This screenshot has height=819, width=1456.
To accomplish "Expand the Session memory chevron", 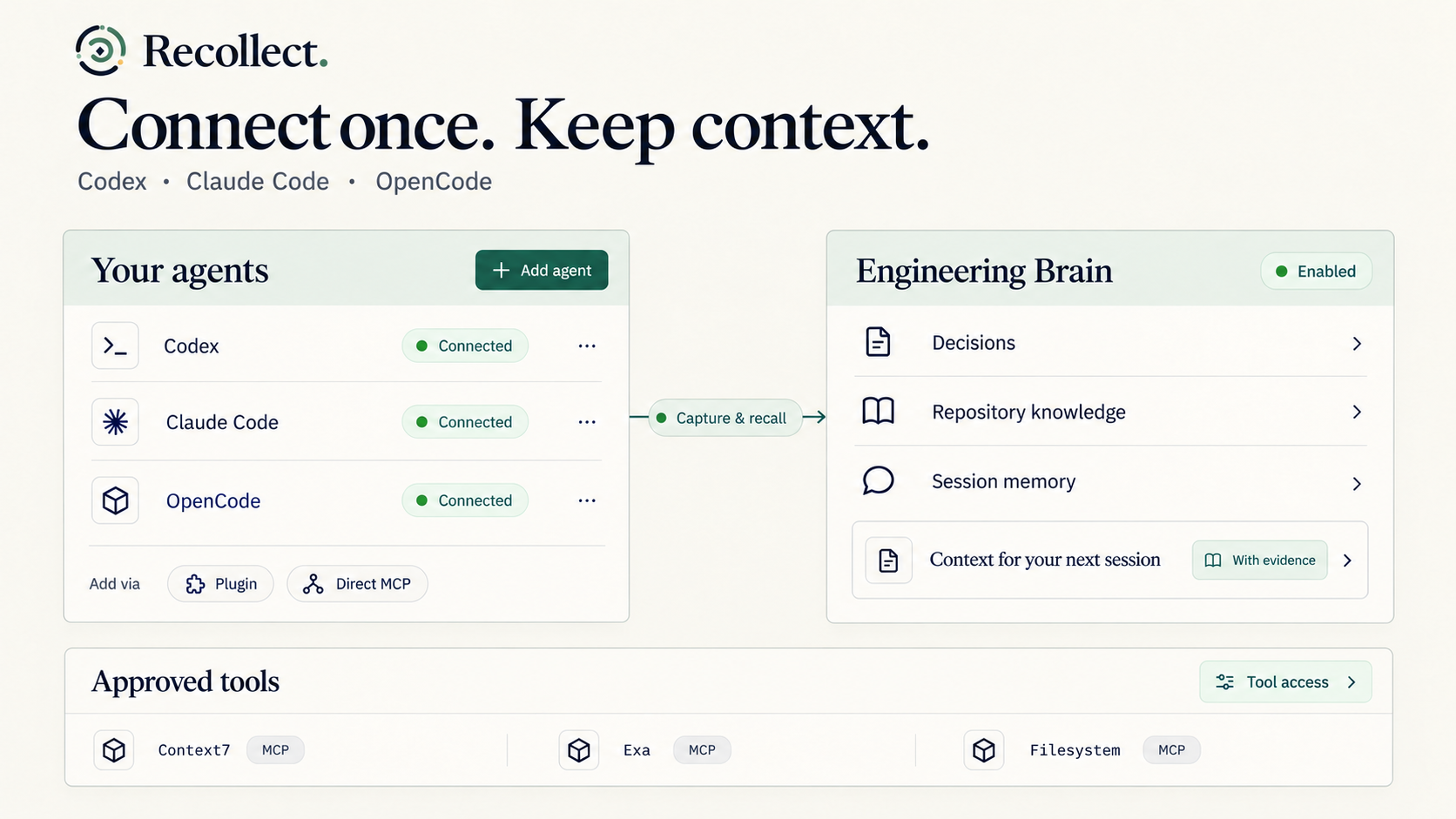I will pos(1357,484).
